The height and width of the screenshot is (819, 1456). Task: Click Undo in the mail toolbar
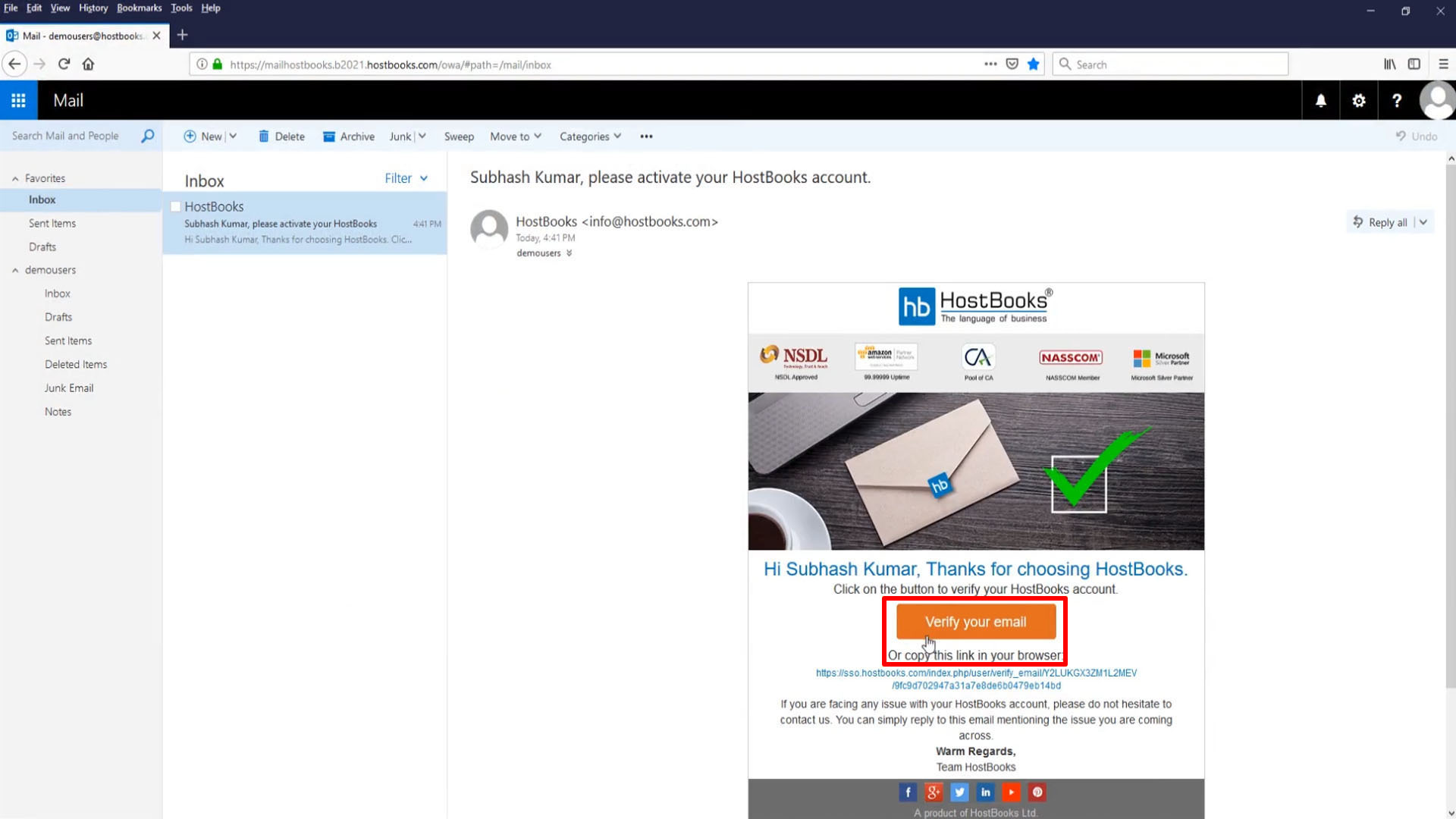tap(1417, 136)
